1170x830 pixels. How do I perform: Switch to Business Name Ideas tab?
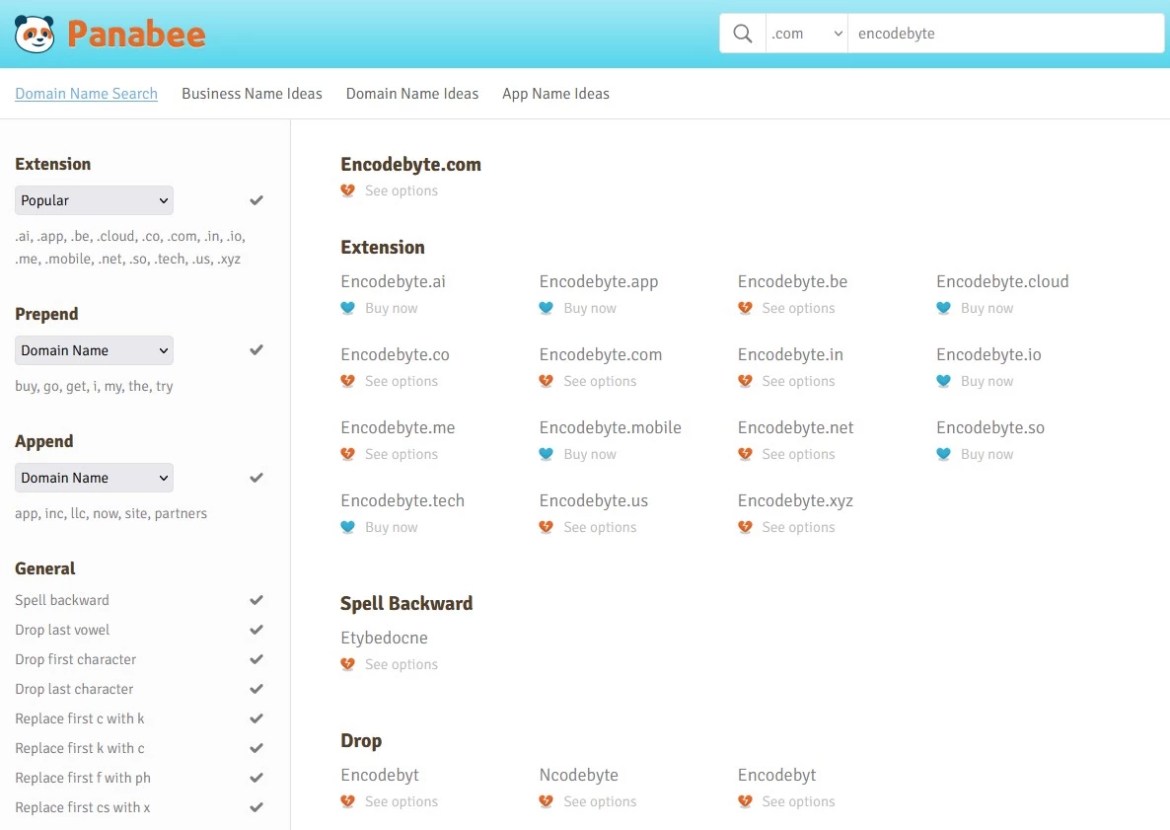click(252, 93)
